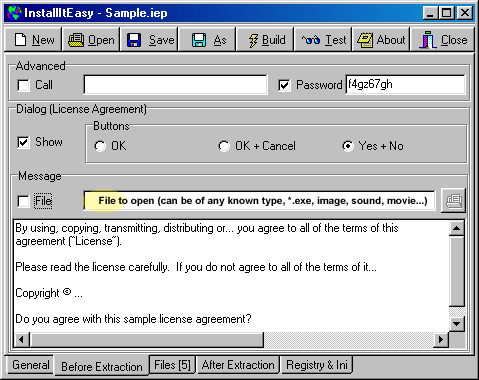
Task: Click the Password field containing f4gz67gh
Action: click(405, 84)
